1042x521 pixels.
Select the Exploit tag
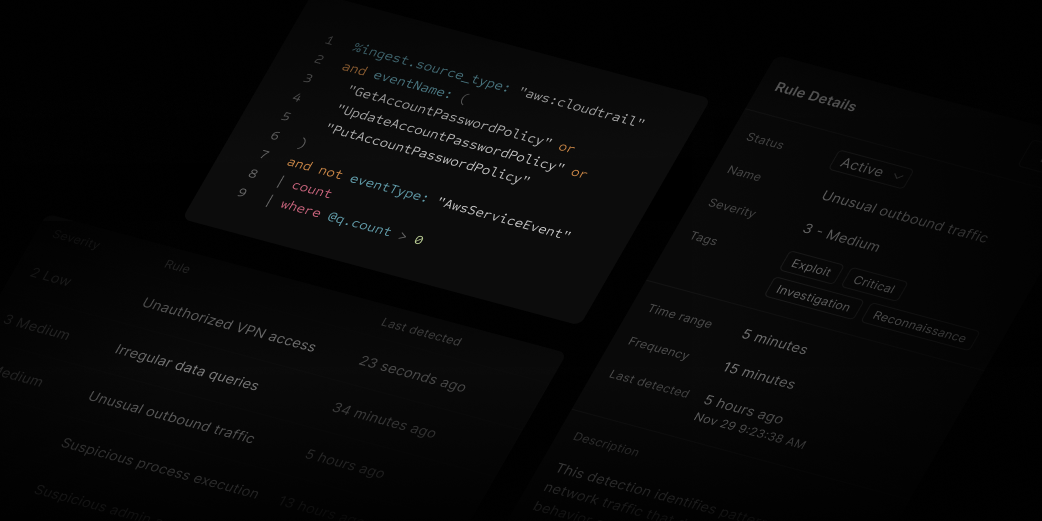point(811,267)
